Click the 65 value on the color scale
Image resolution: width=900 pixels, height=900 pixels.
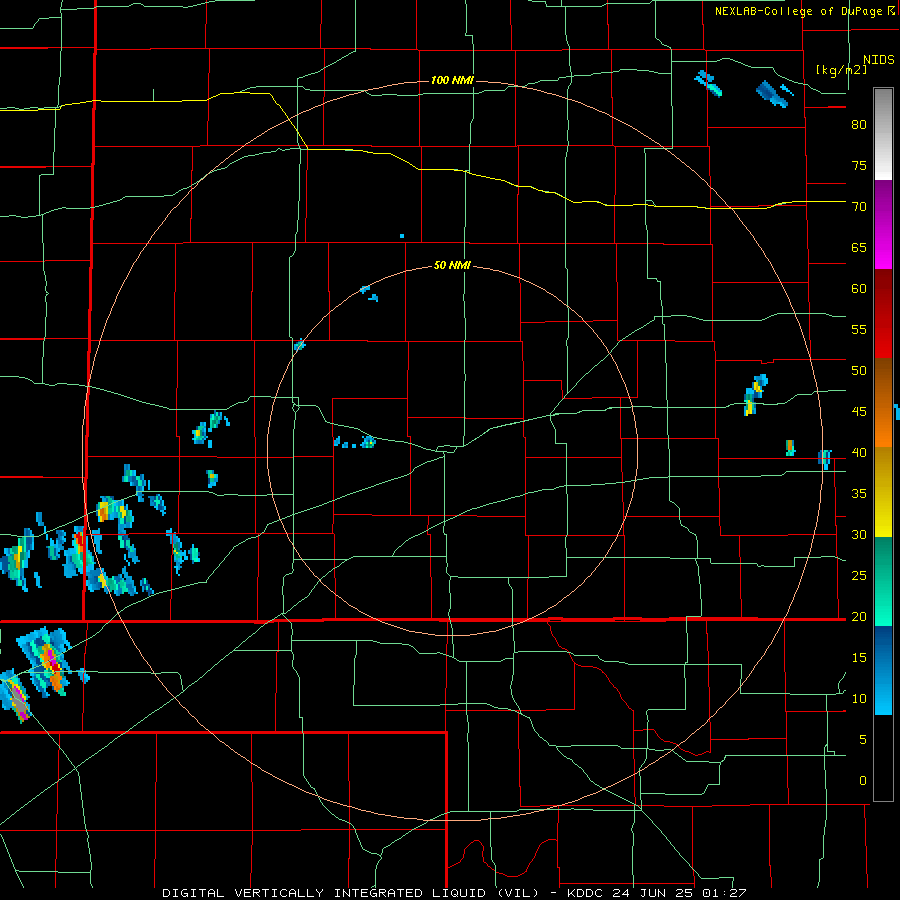click(859, 247)
